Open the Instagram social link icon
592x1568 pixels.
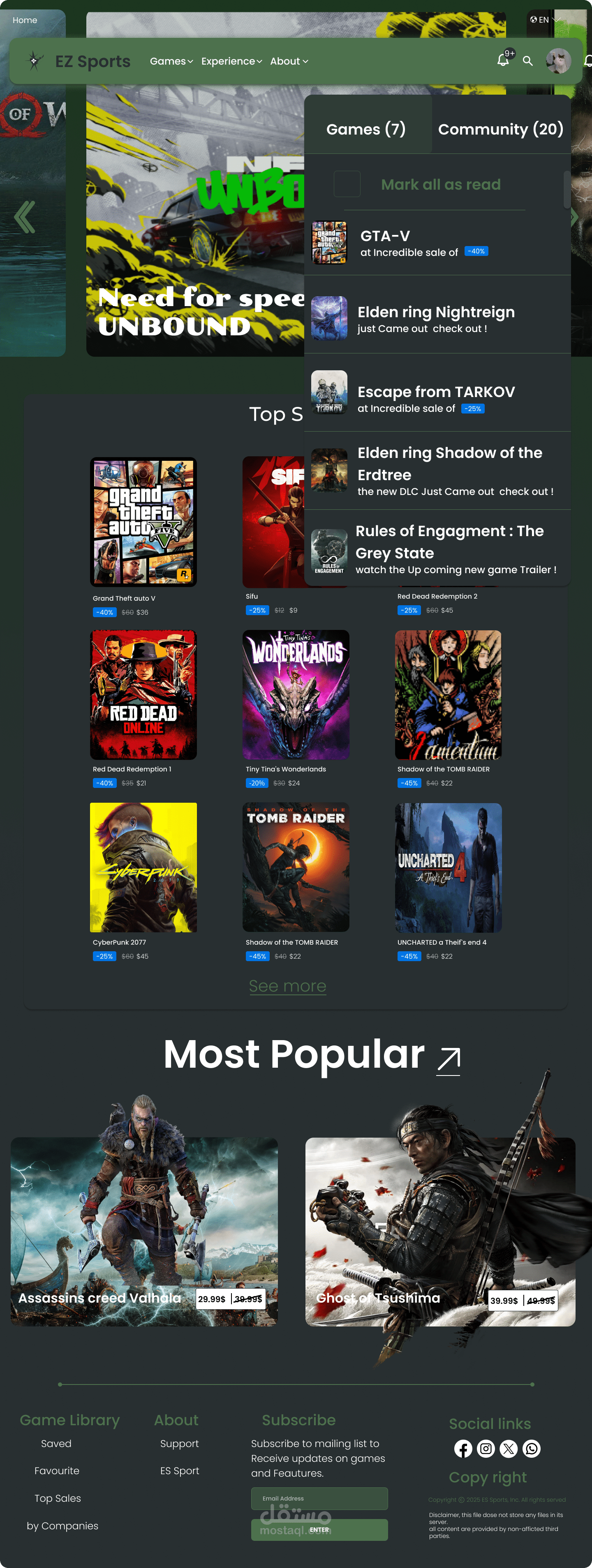(486, 1449)
